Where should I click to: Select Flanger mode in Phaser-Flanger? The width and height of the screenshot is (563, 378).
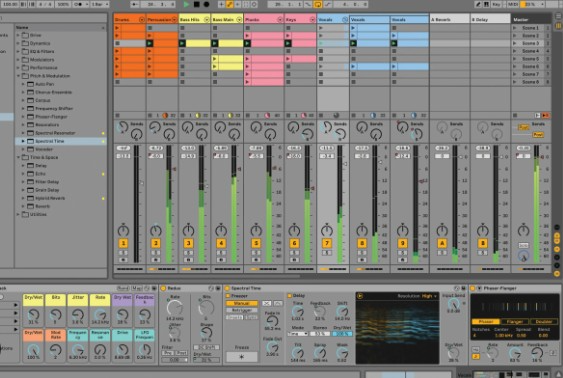pos(514,322)
